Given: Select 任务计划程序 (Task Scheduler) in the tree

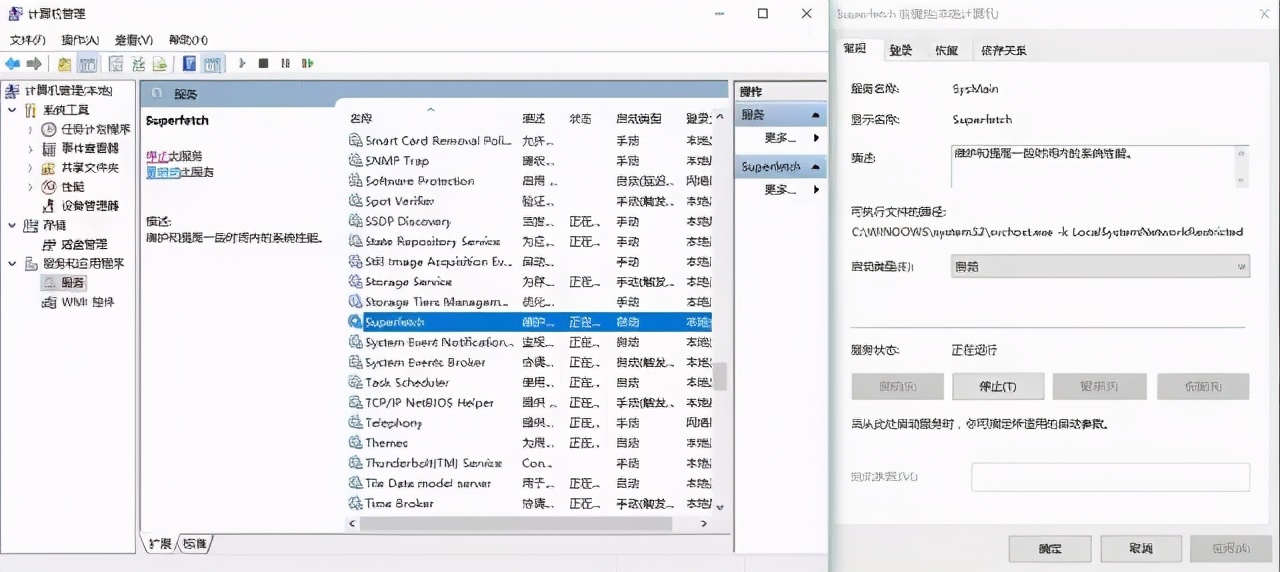Looking at the screenshot, I should (x=96, y=129).
